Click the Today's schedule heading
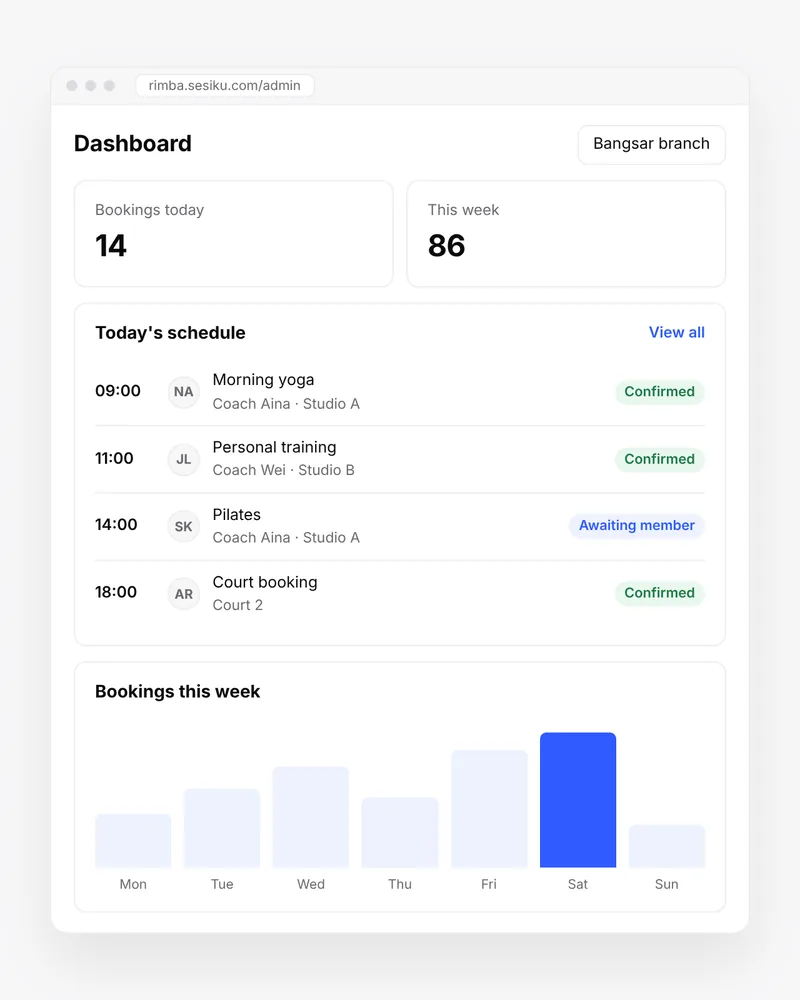The width and height of the screenshot is (800, 1000). (170, 333)
